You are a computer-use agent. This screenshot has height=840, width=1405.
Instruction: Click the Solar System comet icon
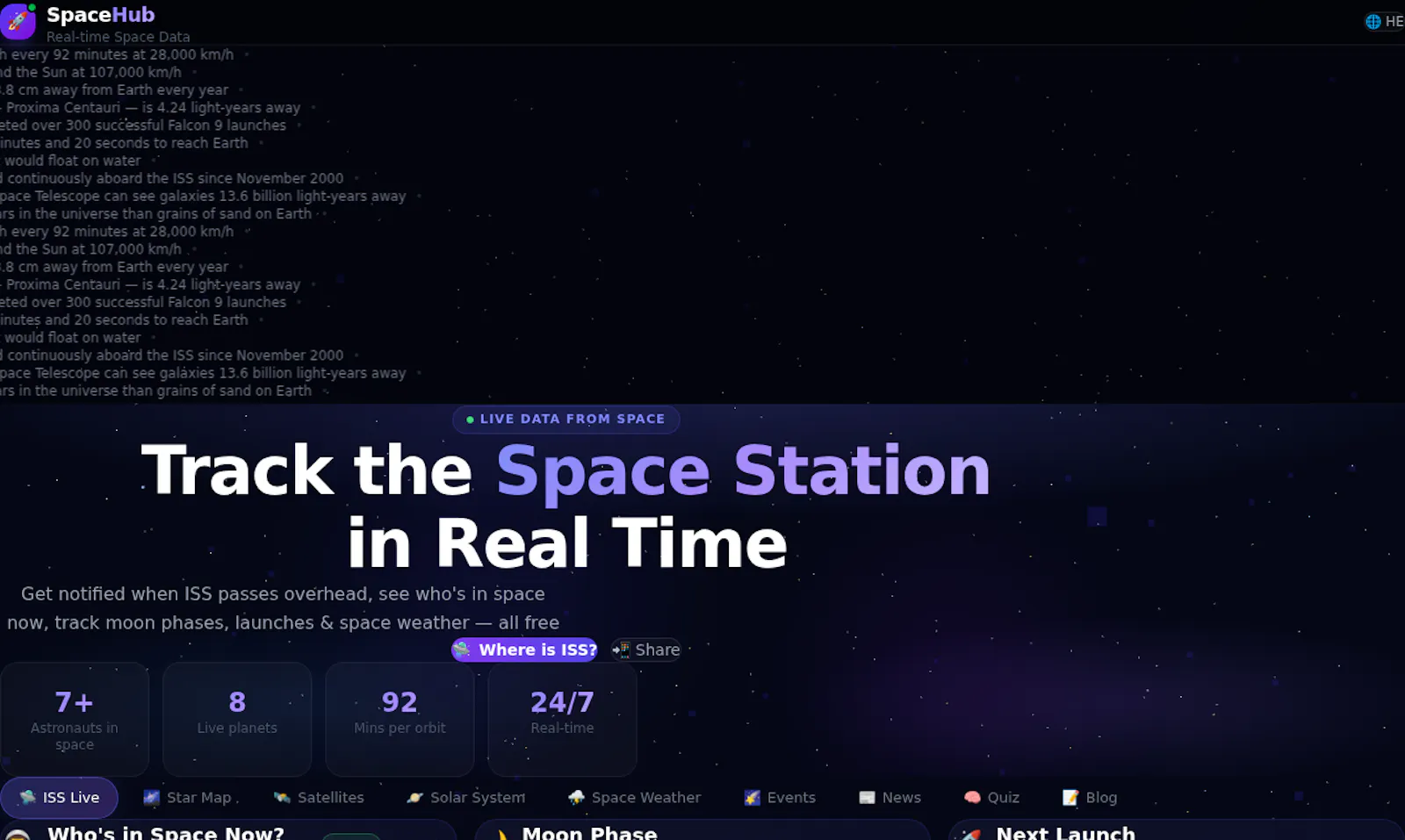coord(414,797)
